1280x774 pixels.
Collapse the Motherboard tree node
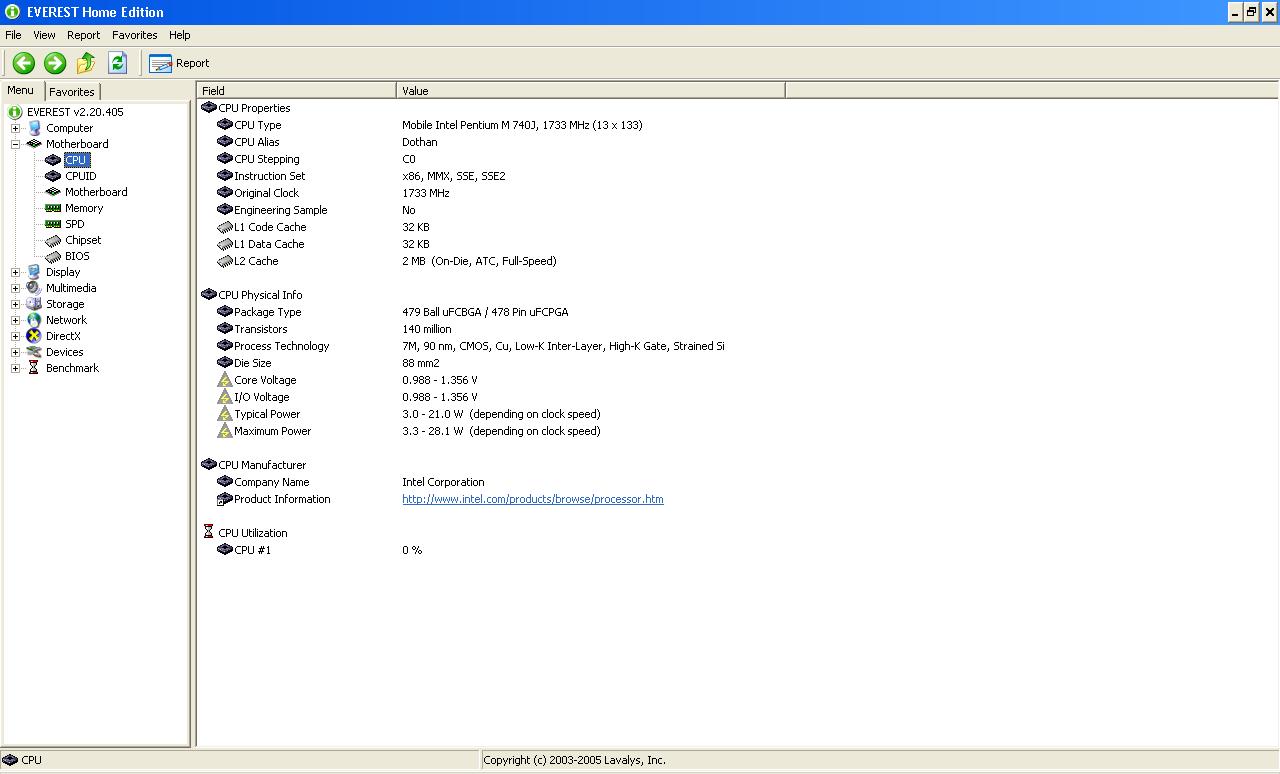click(15, 144)
